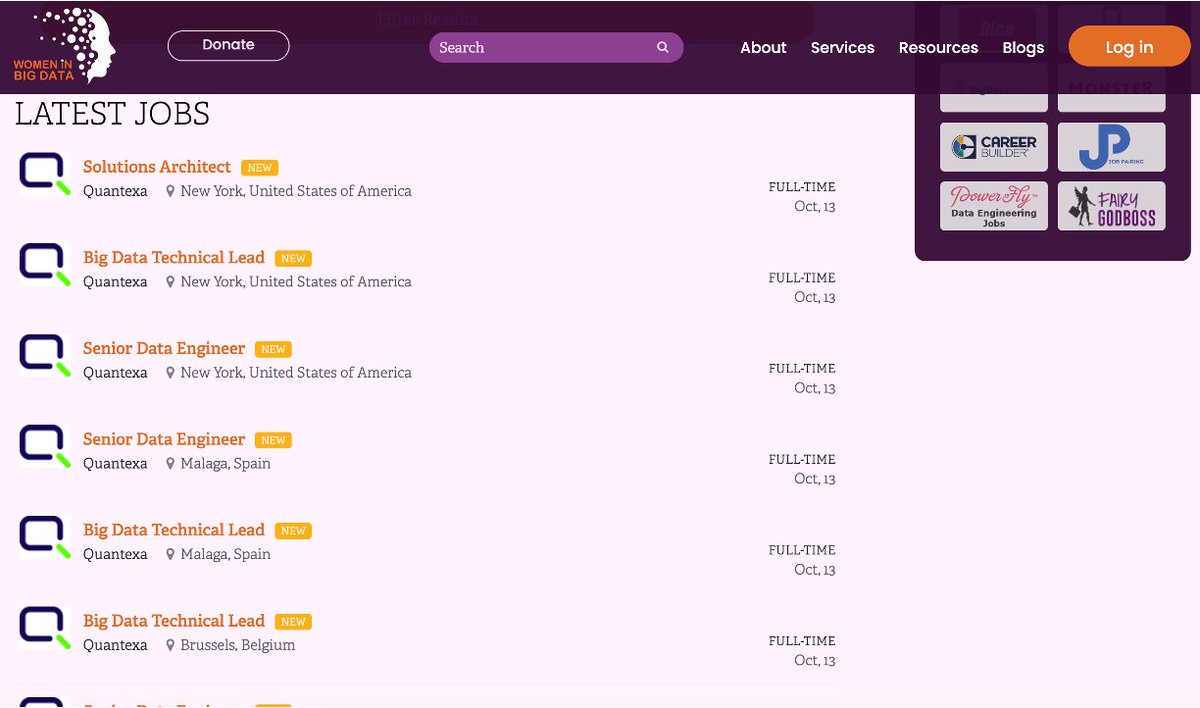The height and width of the screenshot is (708, 1200).
Task: Open the Brussels Big Data Technical Lead listing
Action: pos(174,621)
